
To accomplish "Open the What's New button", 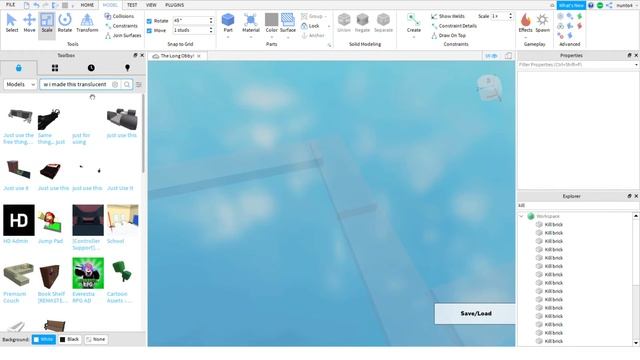I will [571, 5].
